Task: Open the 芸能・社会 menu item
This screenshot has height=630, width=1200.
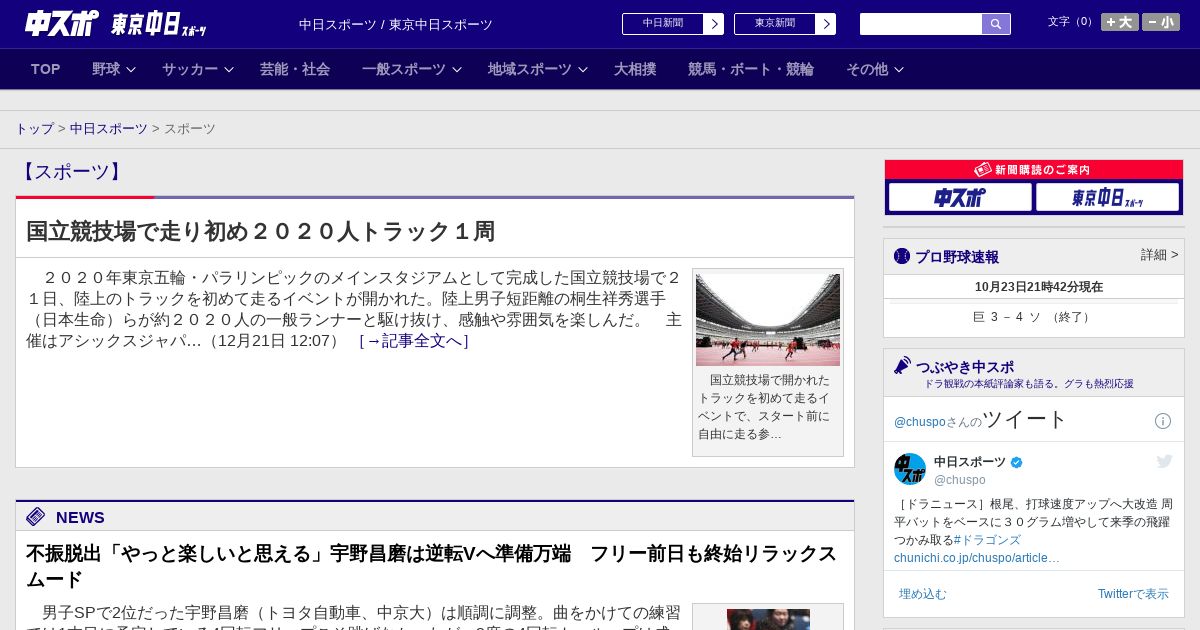Action: point(295,69)
